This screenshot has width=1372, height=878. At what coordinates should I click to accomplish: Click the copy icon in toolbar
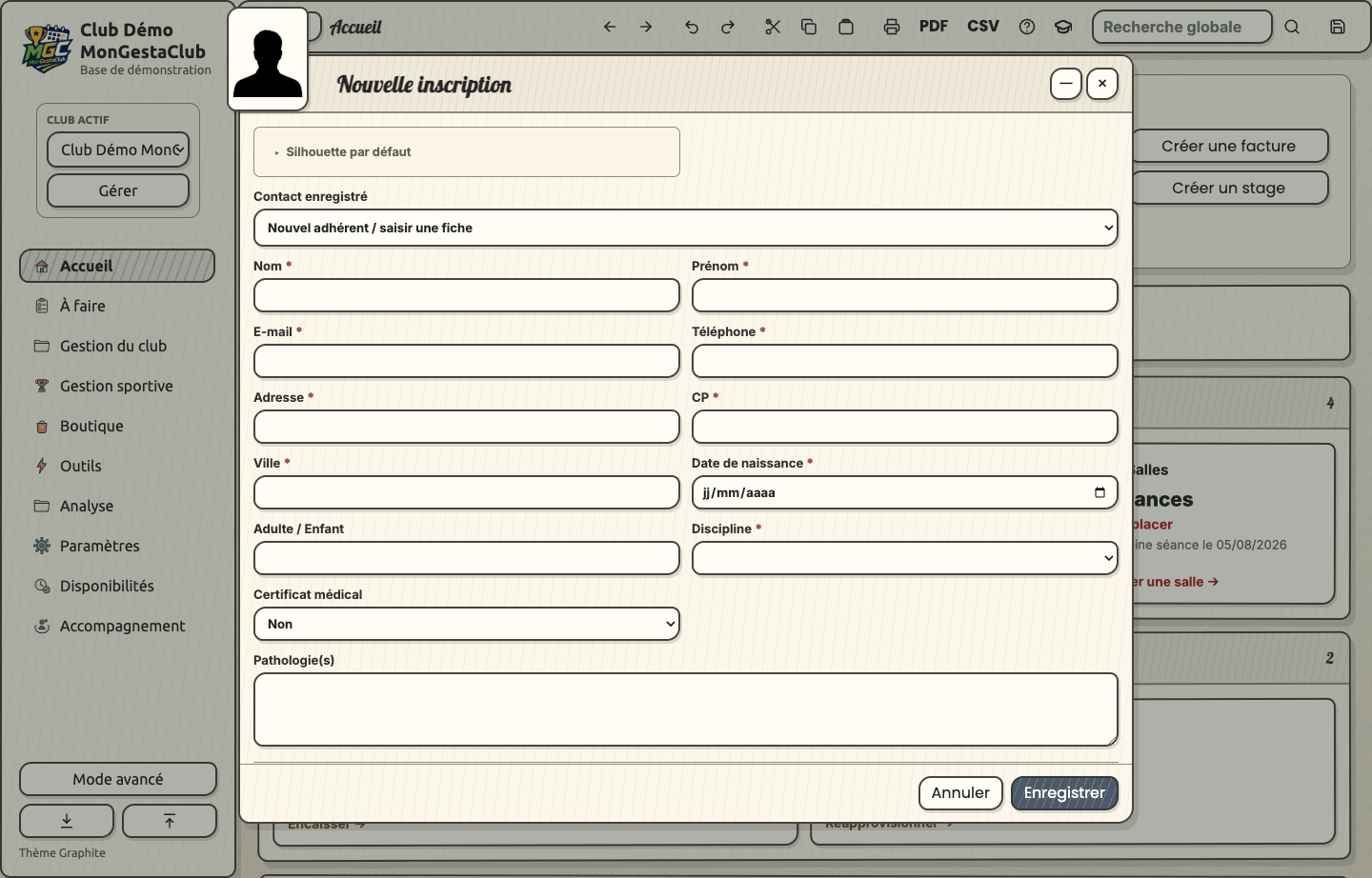809,27
